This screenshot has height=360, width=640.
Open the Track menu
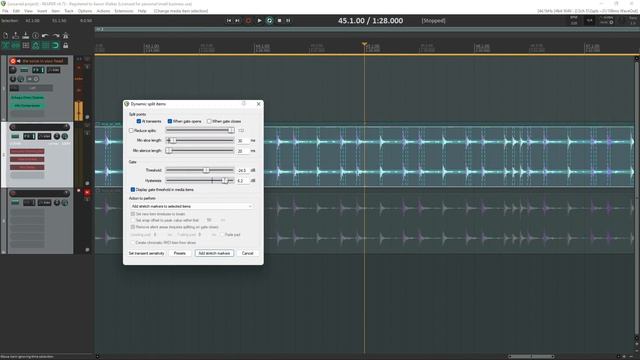coord(69,11)
